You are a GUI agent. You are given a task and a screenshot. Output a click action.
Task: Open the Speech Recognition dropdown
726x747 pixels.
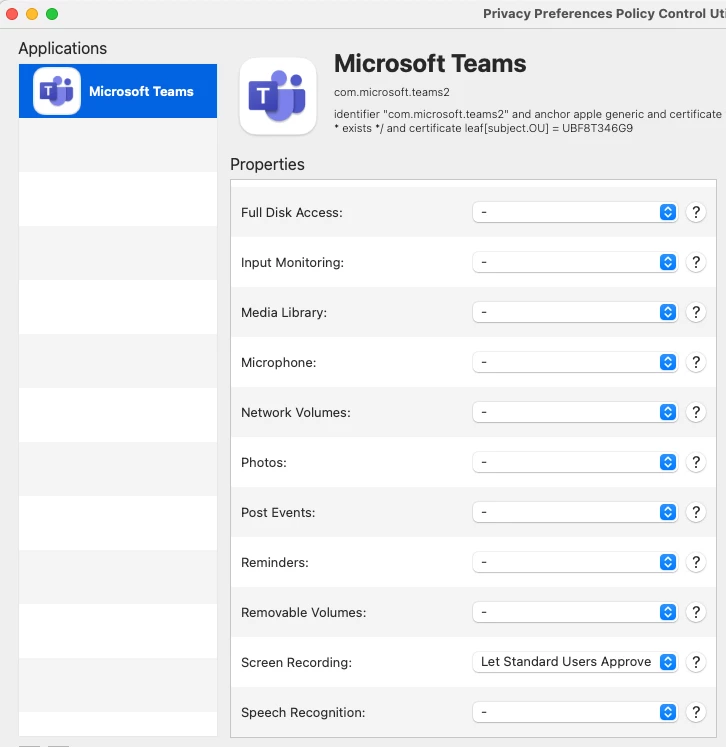point(575,712)
